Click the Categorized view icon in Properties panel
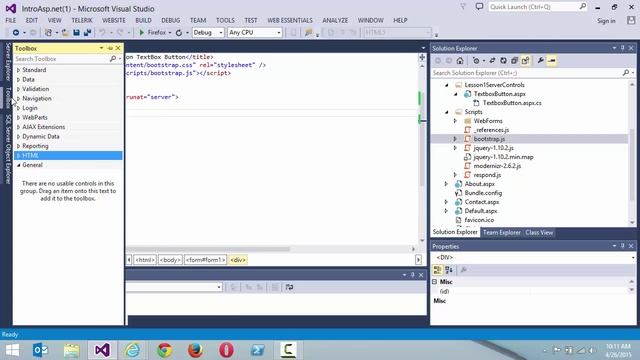Viewport: 640px width, 360px height. click(438, 270)
